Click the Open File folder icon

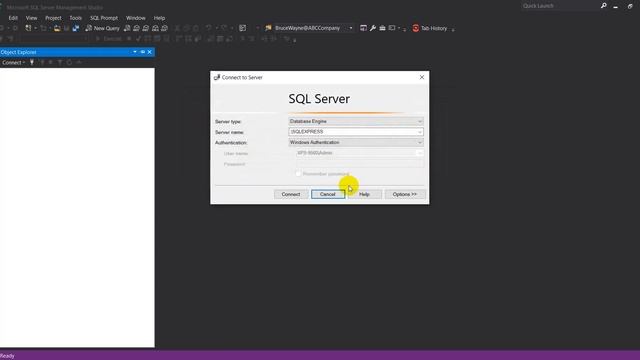click(57, 28)
